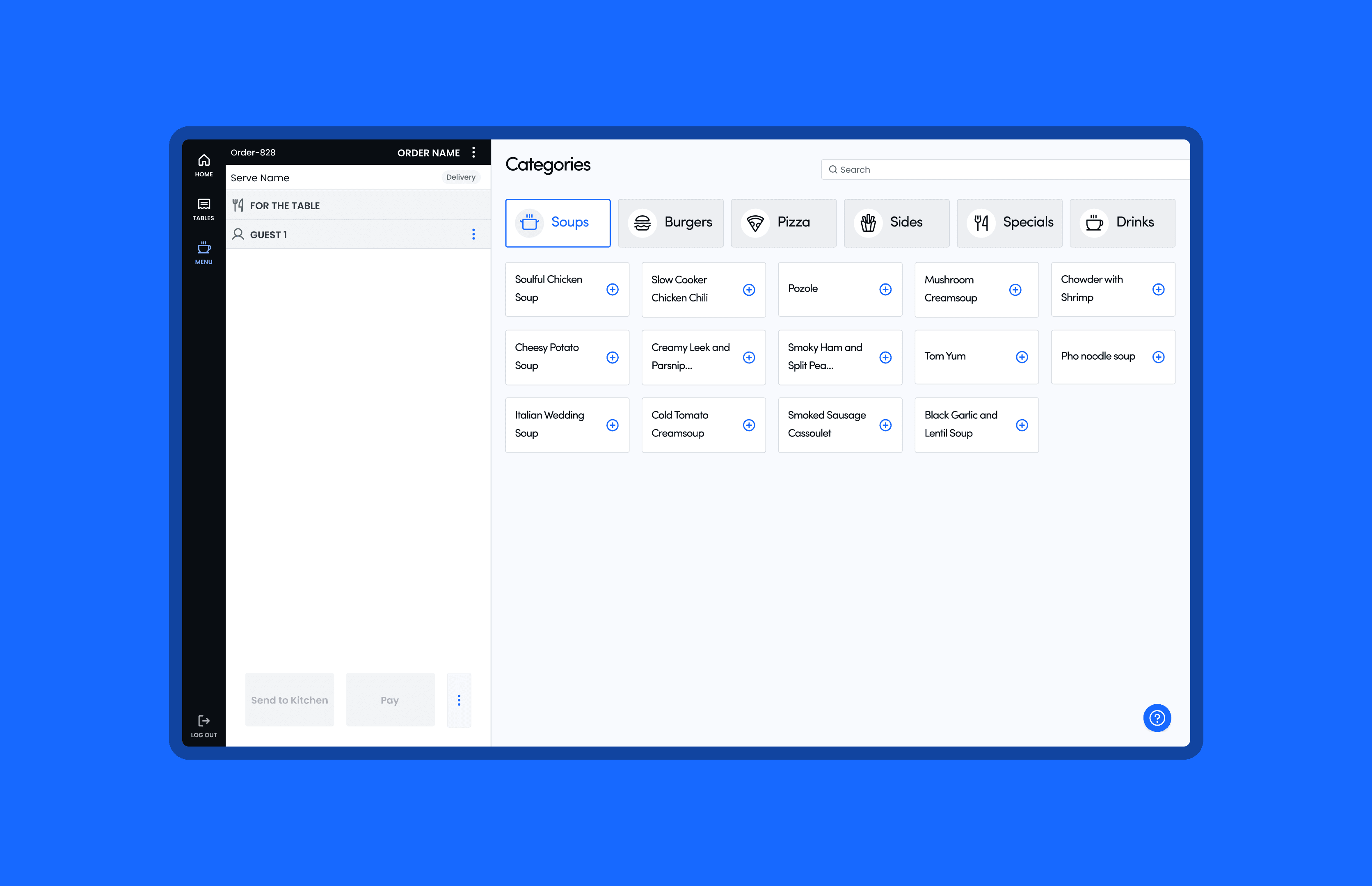Viewport: 1372px width, 886px height.
Task: Click the Send to Kitchen button
Action: (x=290, y=700)
